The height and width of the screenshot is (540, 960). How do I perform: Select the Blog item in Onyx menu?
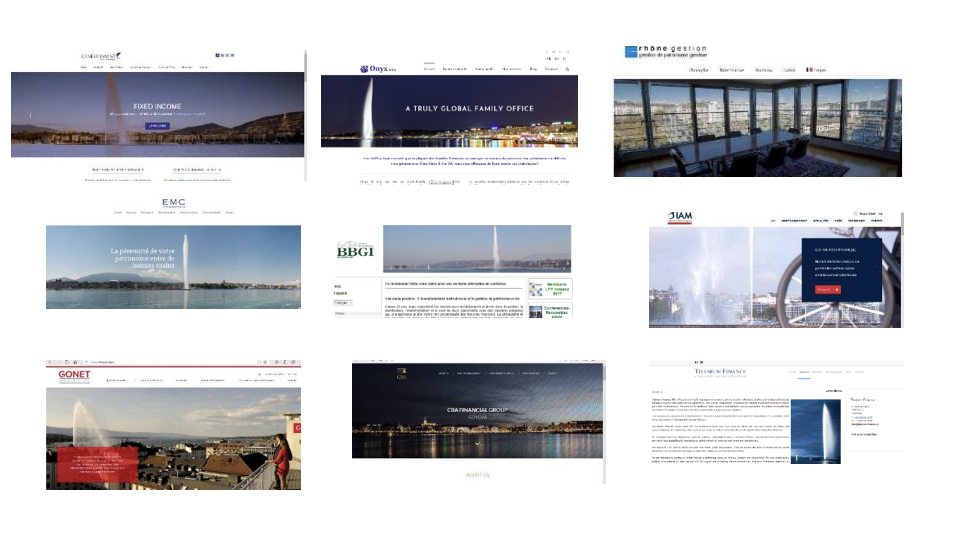click(533, 70)
